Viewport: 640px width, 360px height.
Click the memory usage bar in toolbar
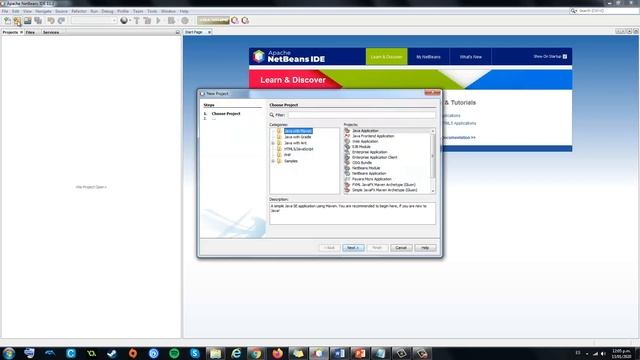(213, 20)
